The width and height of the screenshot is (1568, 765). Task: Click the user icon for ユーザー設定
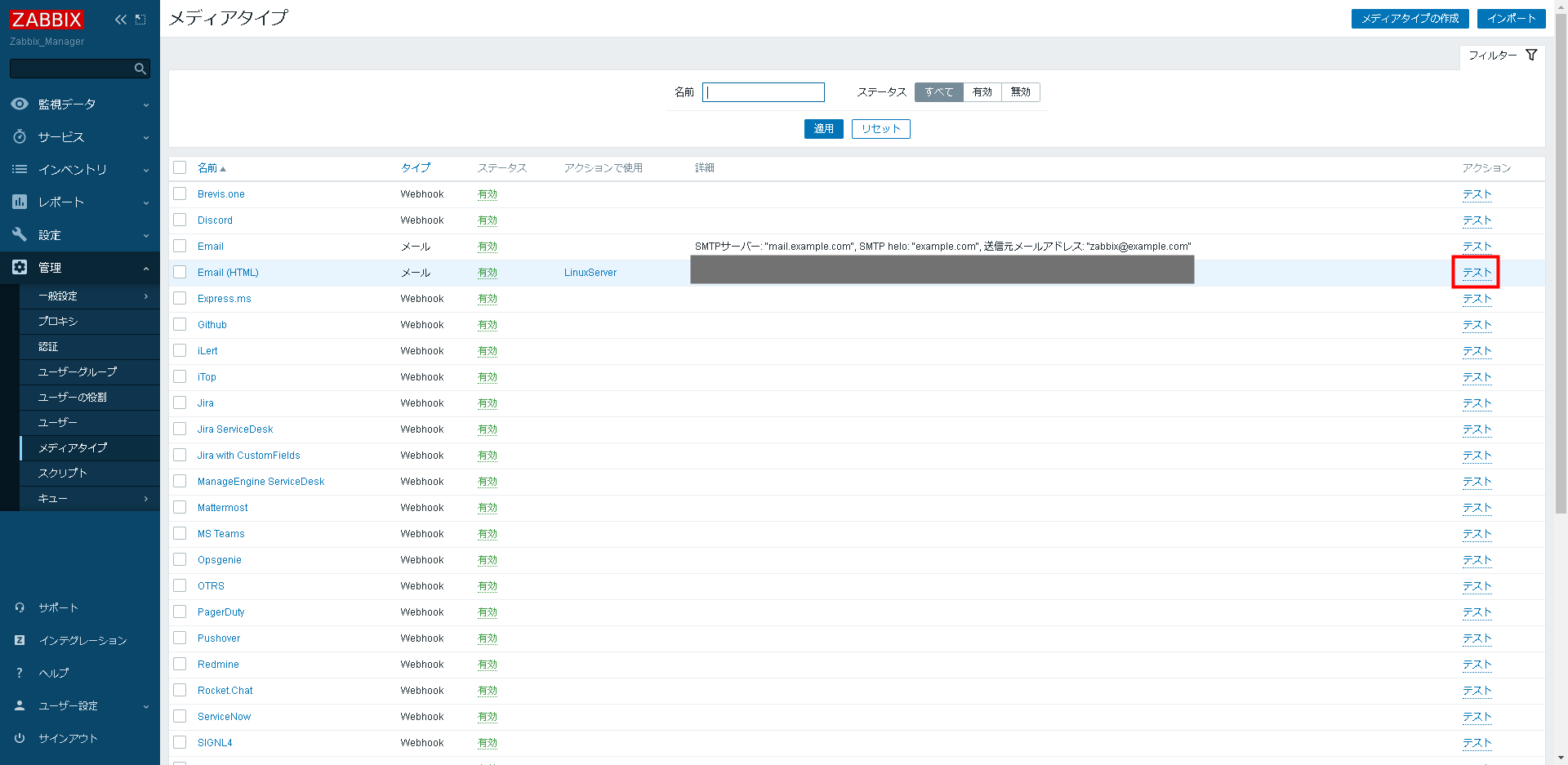tap(20, 705)
